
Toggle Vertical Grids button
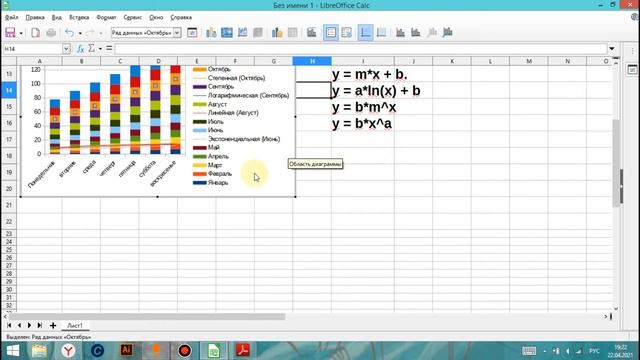381,33
